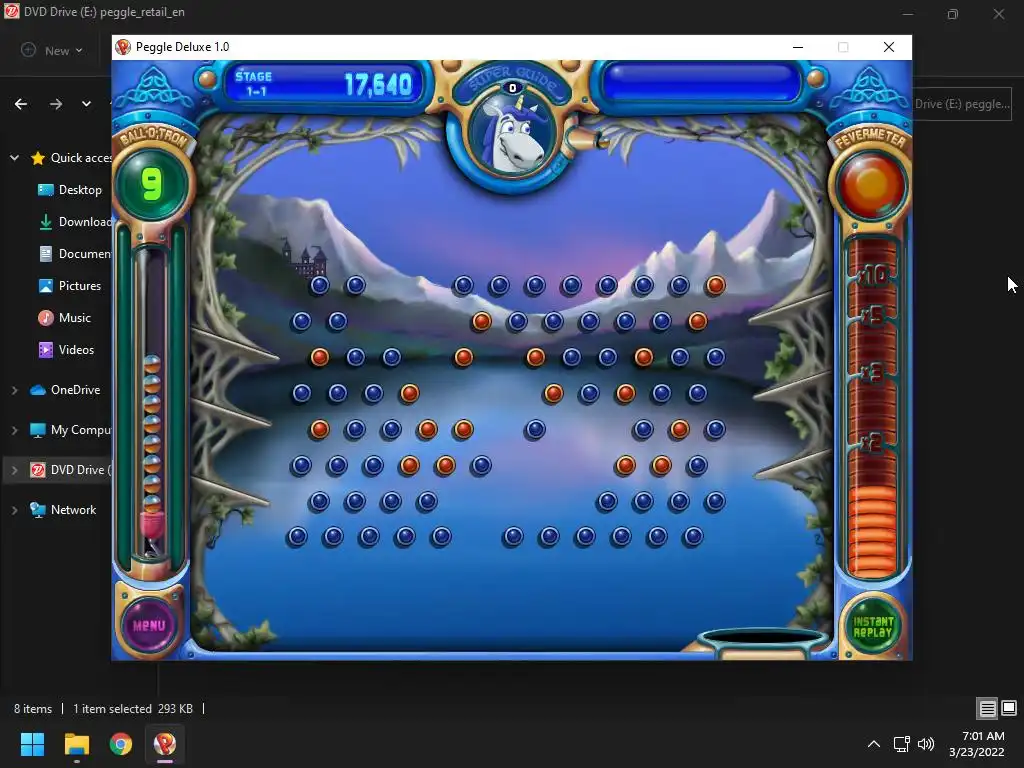Select DVD Drive in navigation pane
Image resolution: width=1024 pixels, height=768 pixels.
(x=71, y=470)
